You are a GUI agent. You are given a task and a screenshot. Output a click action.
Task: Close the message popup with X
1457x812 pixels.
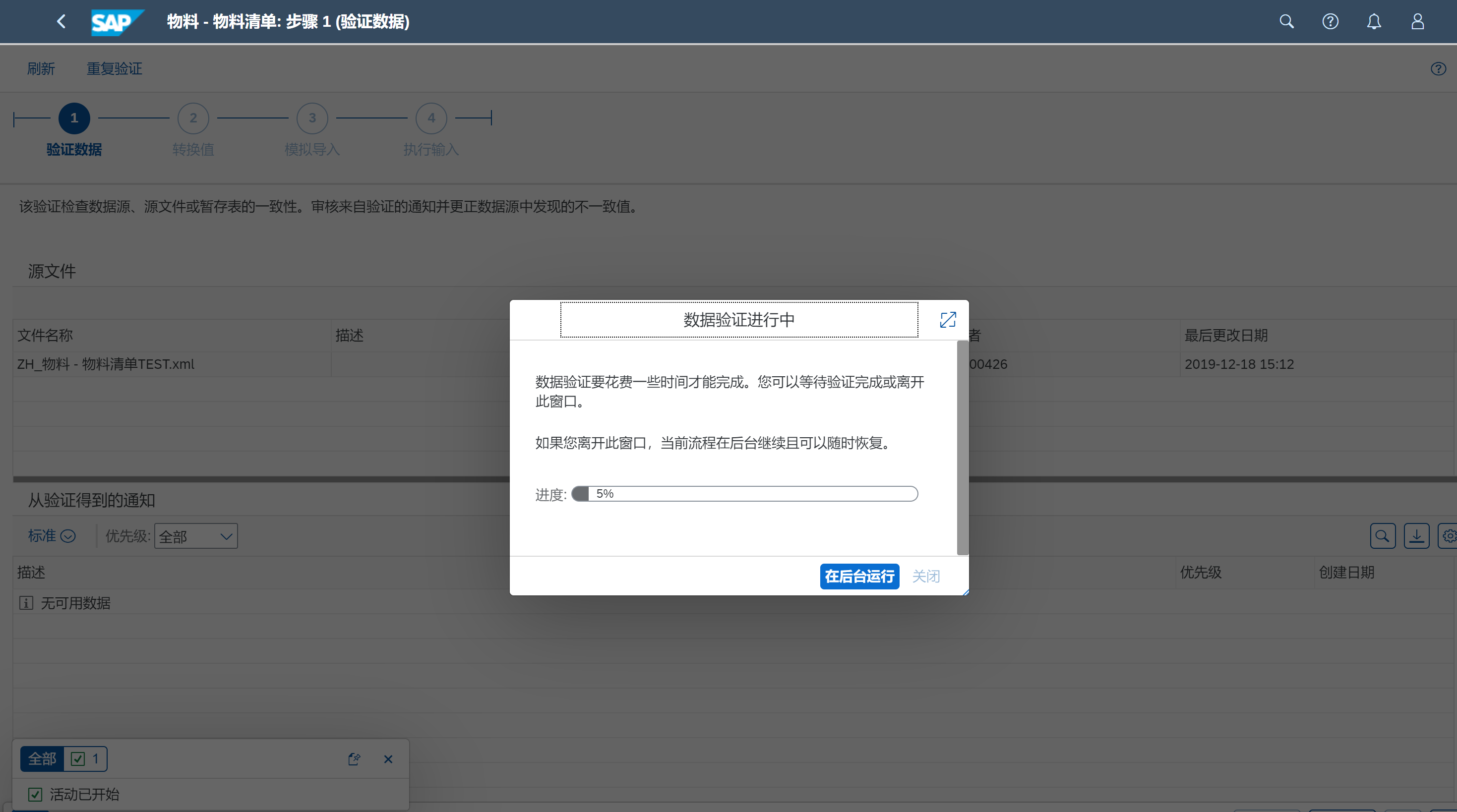pos(388,759)
